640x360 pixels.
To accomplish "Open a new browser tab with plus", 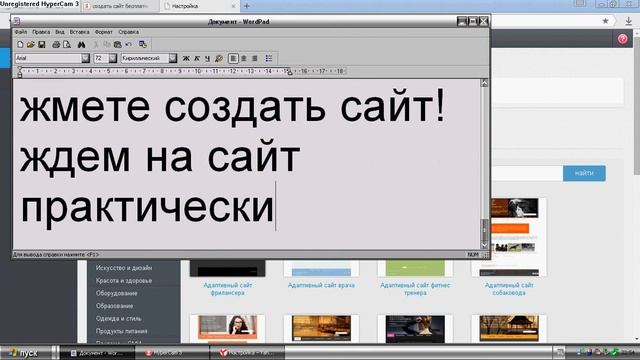I will [247, 6].
